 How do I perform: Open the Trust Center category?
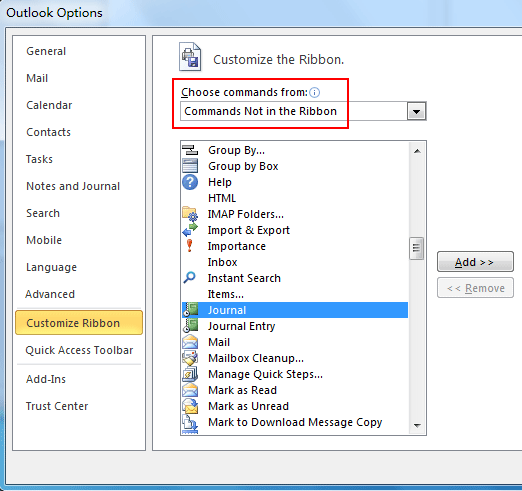point(57,406)
